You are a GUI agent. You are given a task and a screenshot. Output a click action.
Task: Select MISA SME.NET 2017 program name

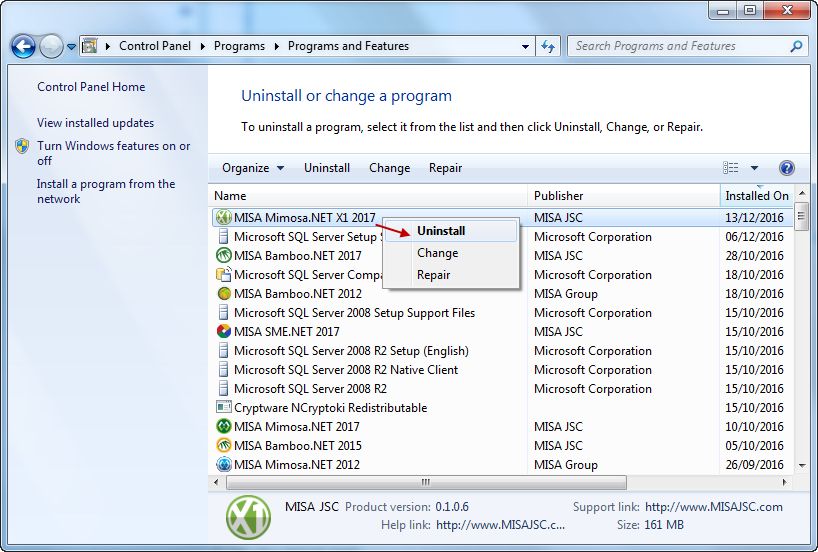point(287,332)
